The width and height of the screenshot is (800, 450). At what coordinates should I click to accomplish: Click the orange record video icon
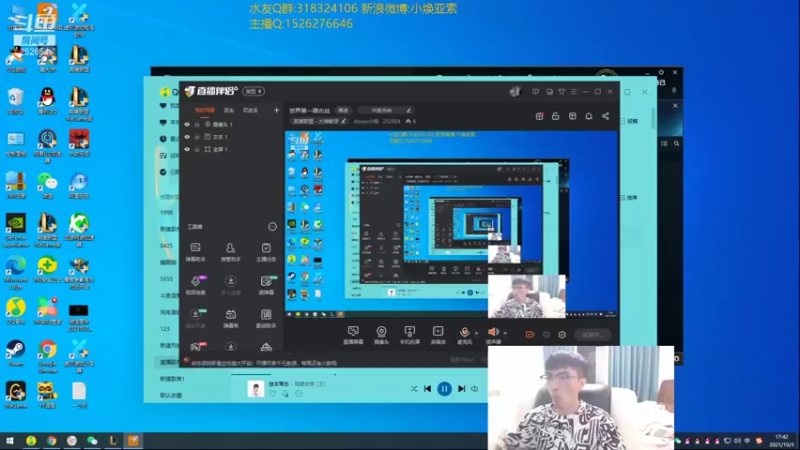(530, 335)
